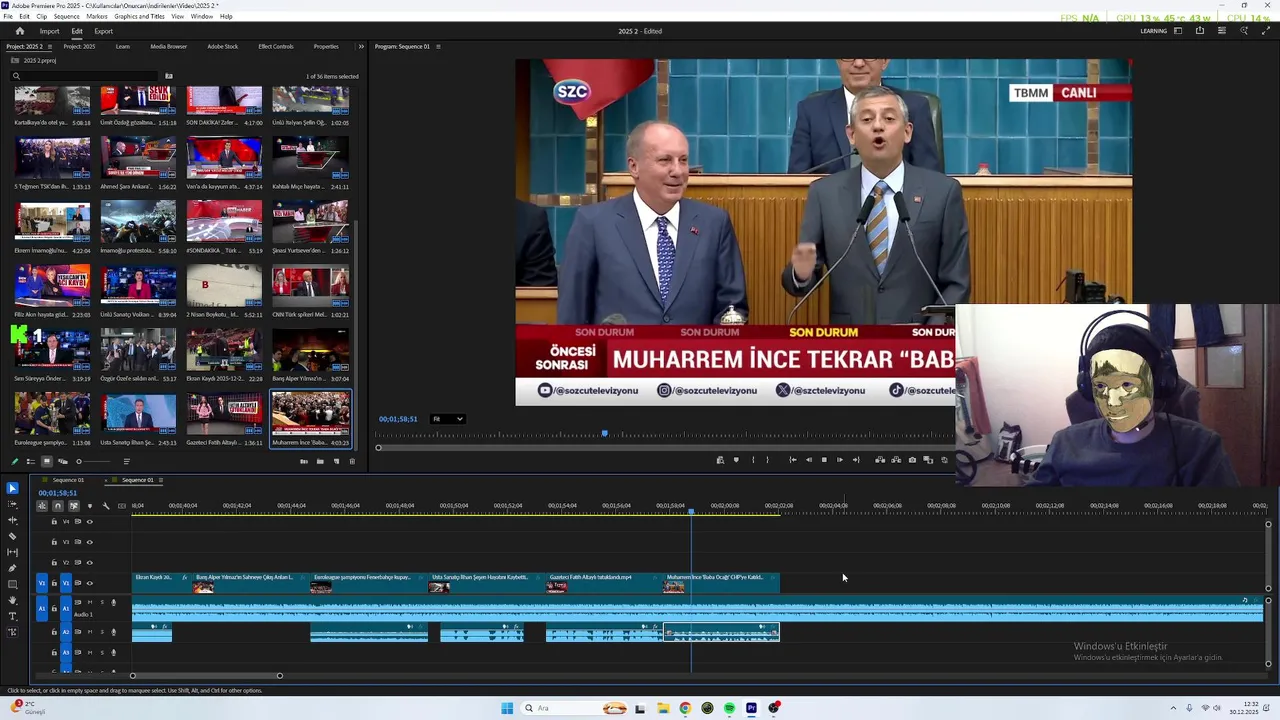Step forward one frame in Program monitor
1280x720 pixels.
pos(840,460)
